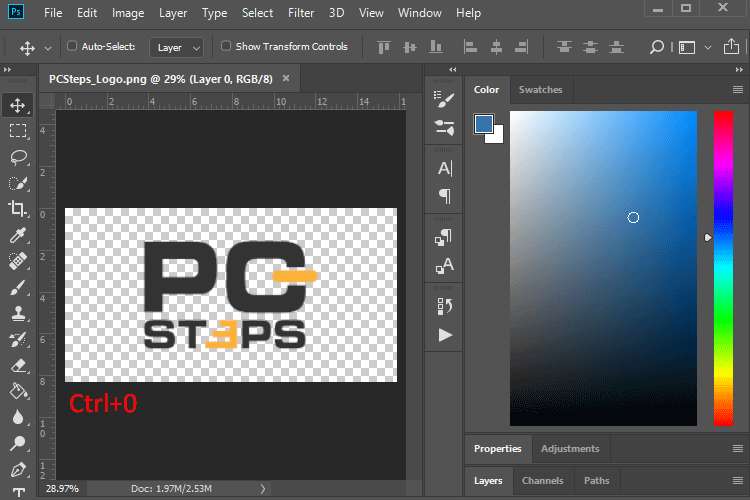750x500 pixels.
Task: Enable the Auto-Select checkbox
Action: coord(72,46)
